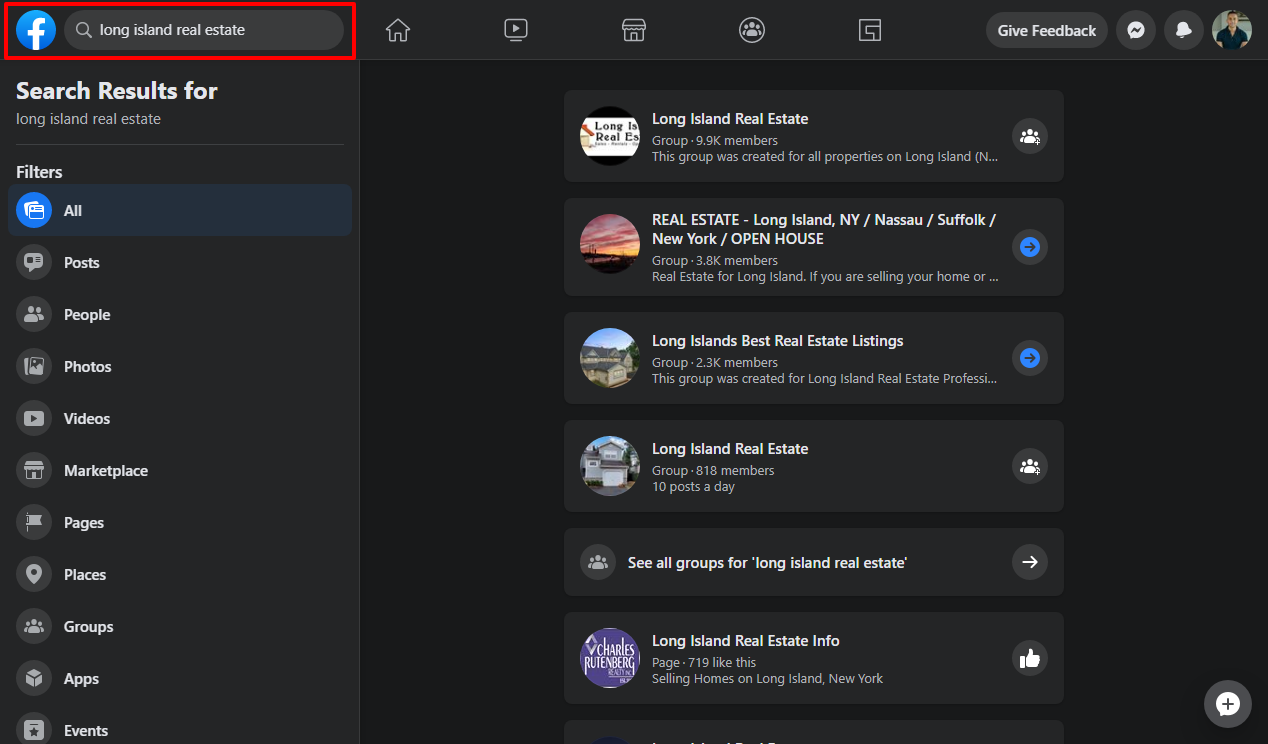Click the new message plus button
This screenshot has height=744, width=1268.
point(1228,704)
